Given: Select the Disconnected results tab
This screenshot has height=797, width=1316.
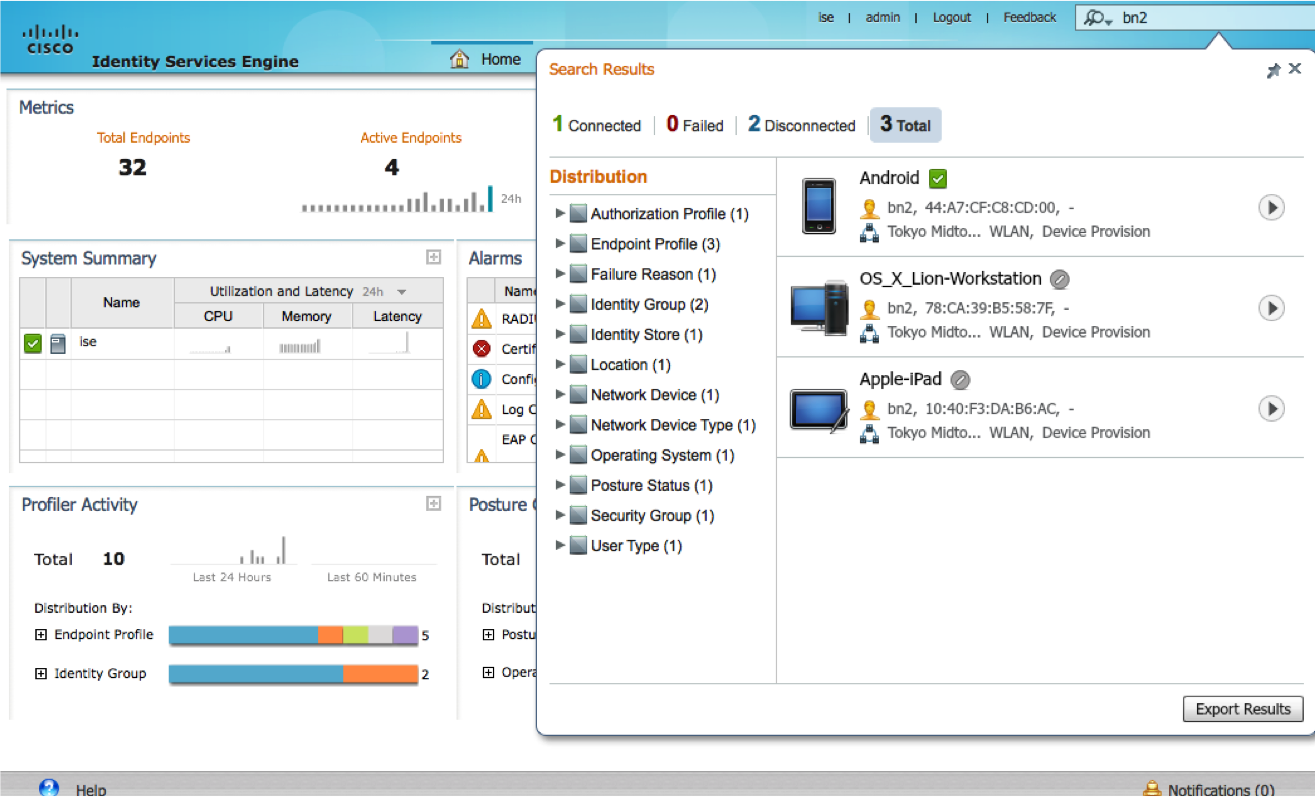Looking at the screenshot, I should 802,125.
